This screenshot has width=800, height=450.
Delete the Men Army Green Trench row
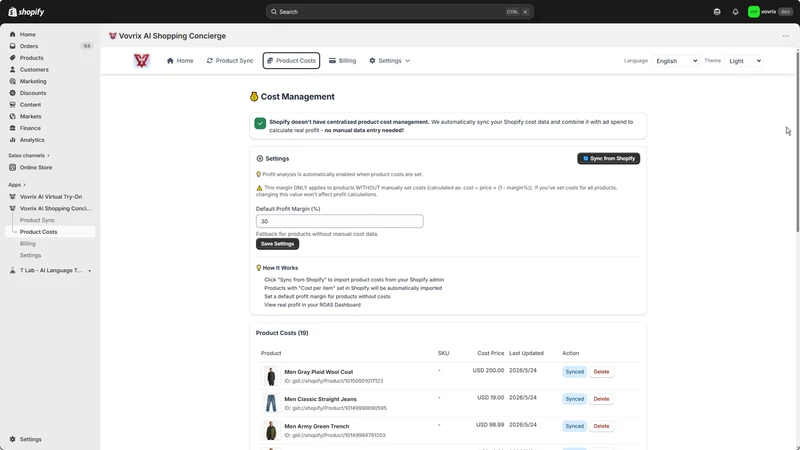tap(601, 426)
